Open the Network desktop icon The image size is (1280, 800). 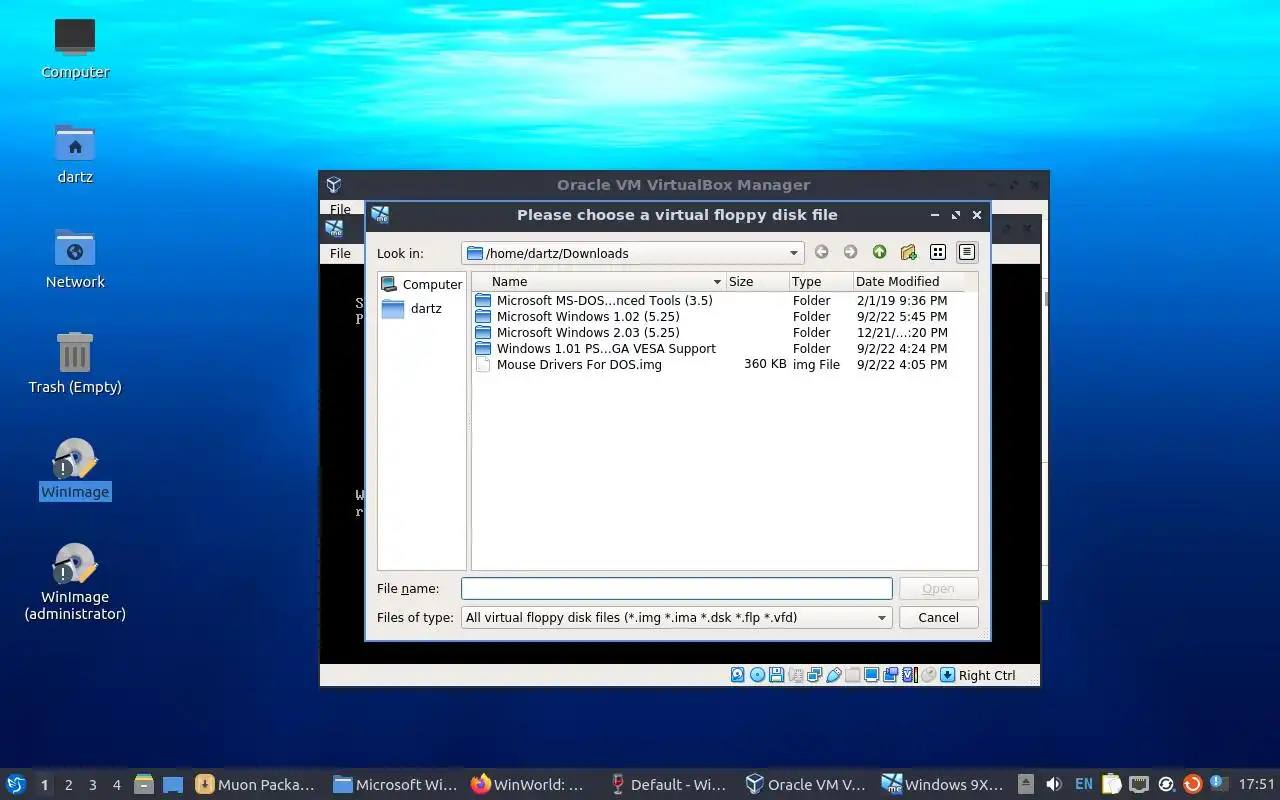pos(75,258)
